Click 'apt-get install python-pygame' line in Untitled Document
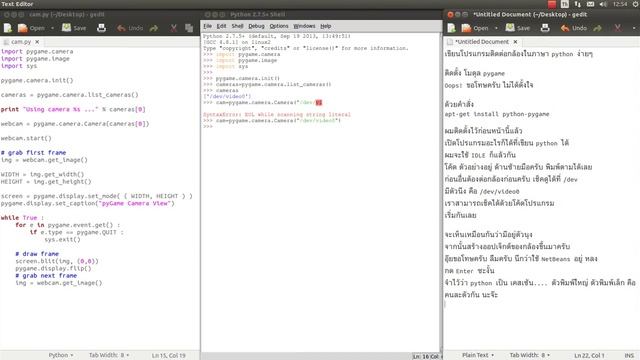This screenshot has height=360, width=640. click(x=497, y=114)
